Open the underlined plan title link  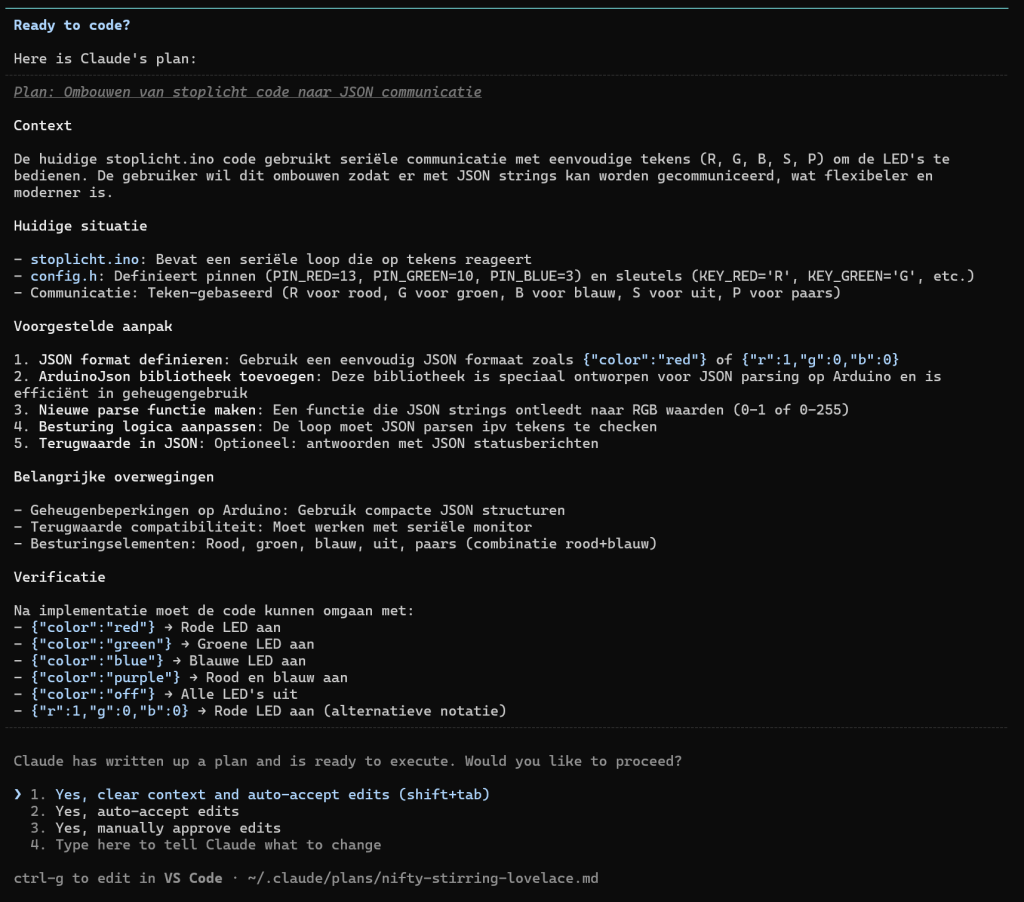coord(247,92)
